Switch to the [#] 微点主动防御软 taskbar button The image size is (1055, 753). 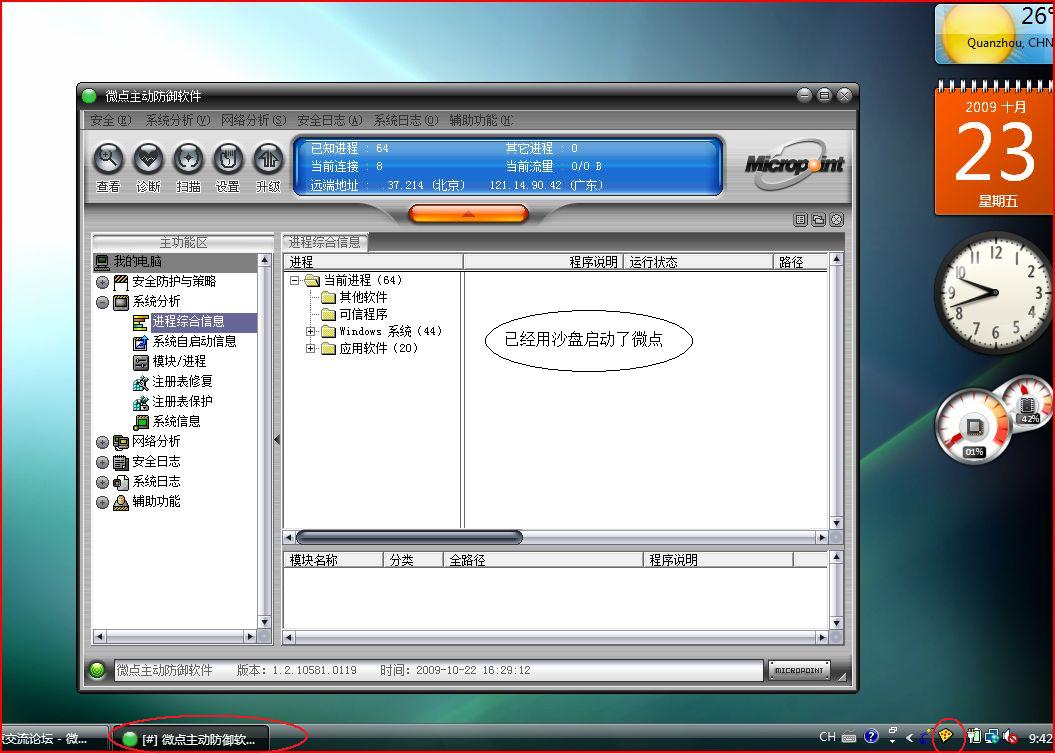pyautogui.click(x=190, y=739)
